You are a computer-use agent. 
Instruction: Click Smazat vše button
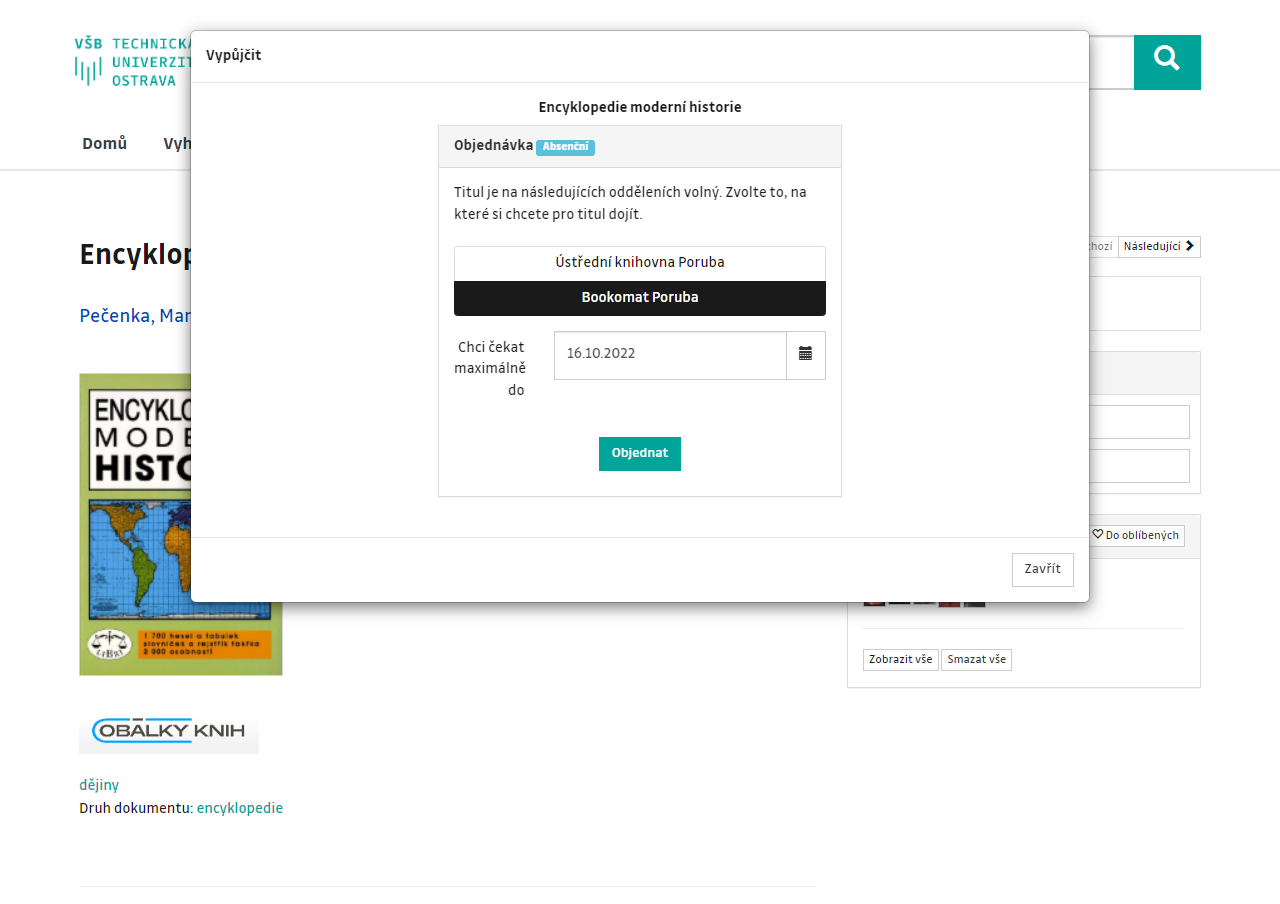click(976, 660)
